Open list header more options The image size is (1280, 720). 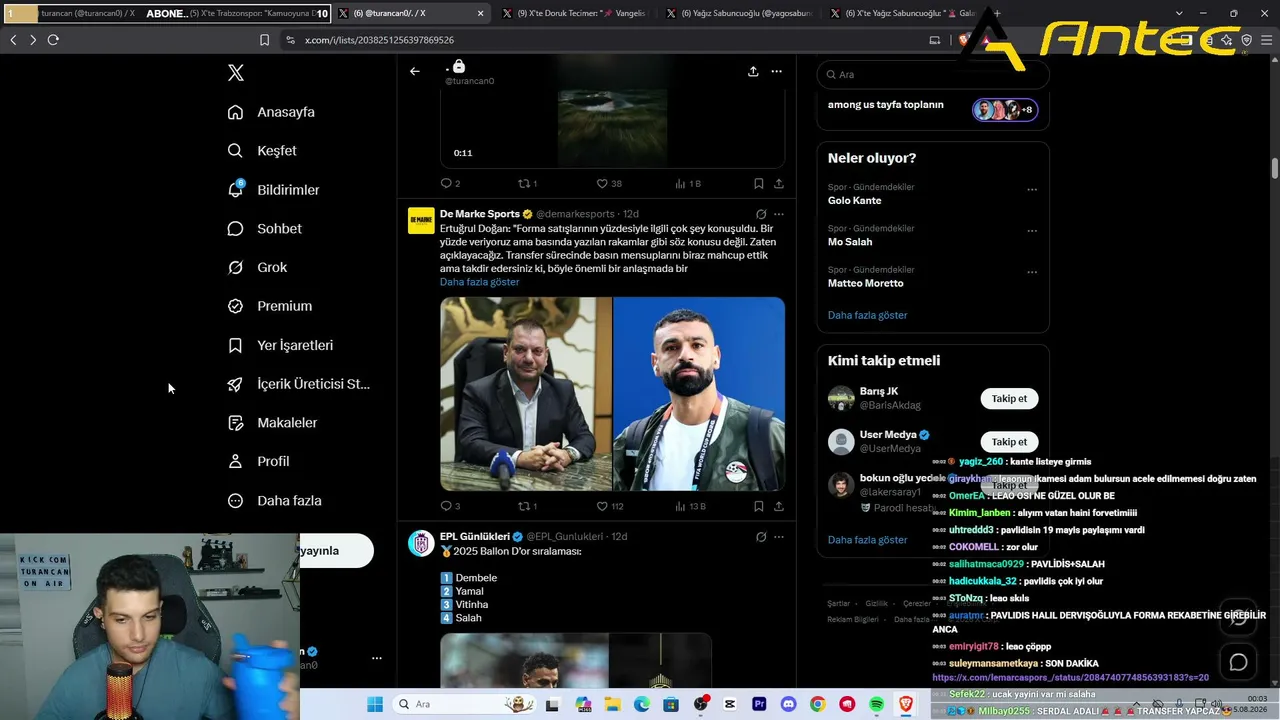point(776,72)
